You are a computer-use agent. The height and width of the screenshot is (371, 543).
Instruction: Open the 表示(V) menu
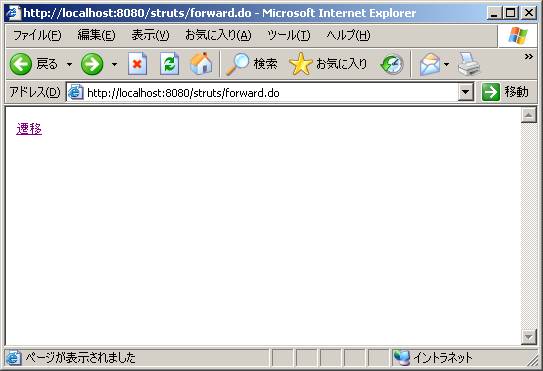pos(150,35)
